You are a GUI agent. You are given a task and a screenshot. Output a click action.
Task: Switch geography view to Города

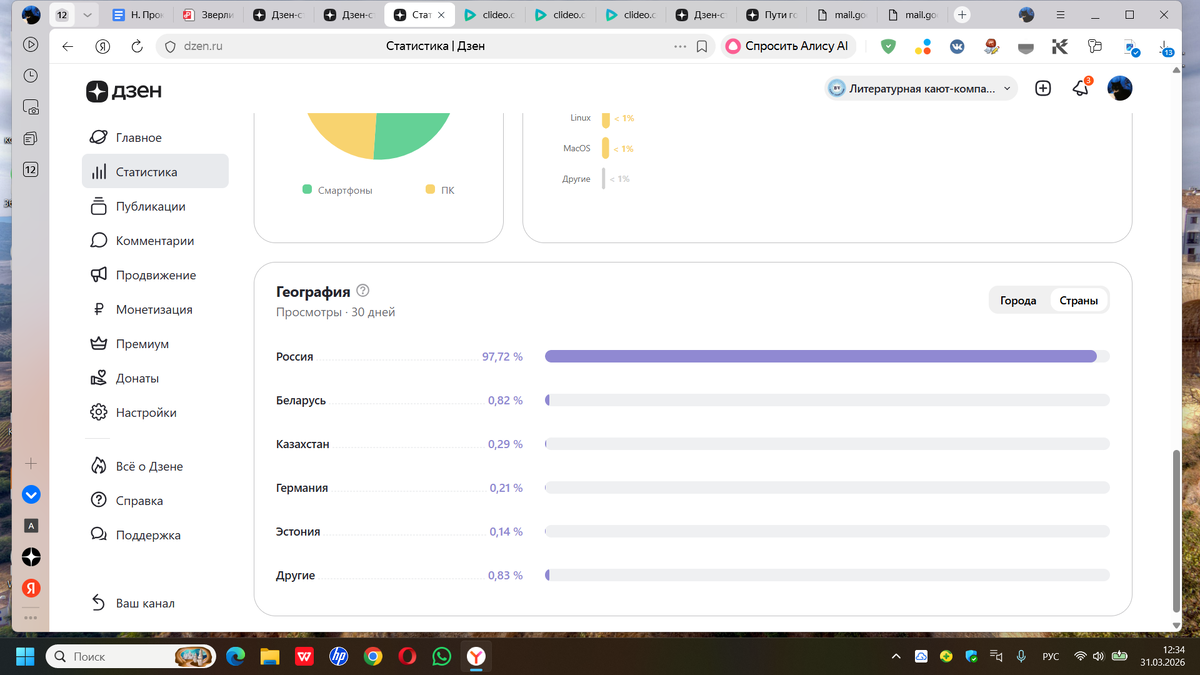pyautogui.click(x=1018, y=301)
